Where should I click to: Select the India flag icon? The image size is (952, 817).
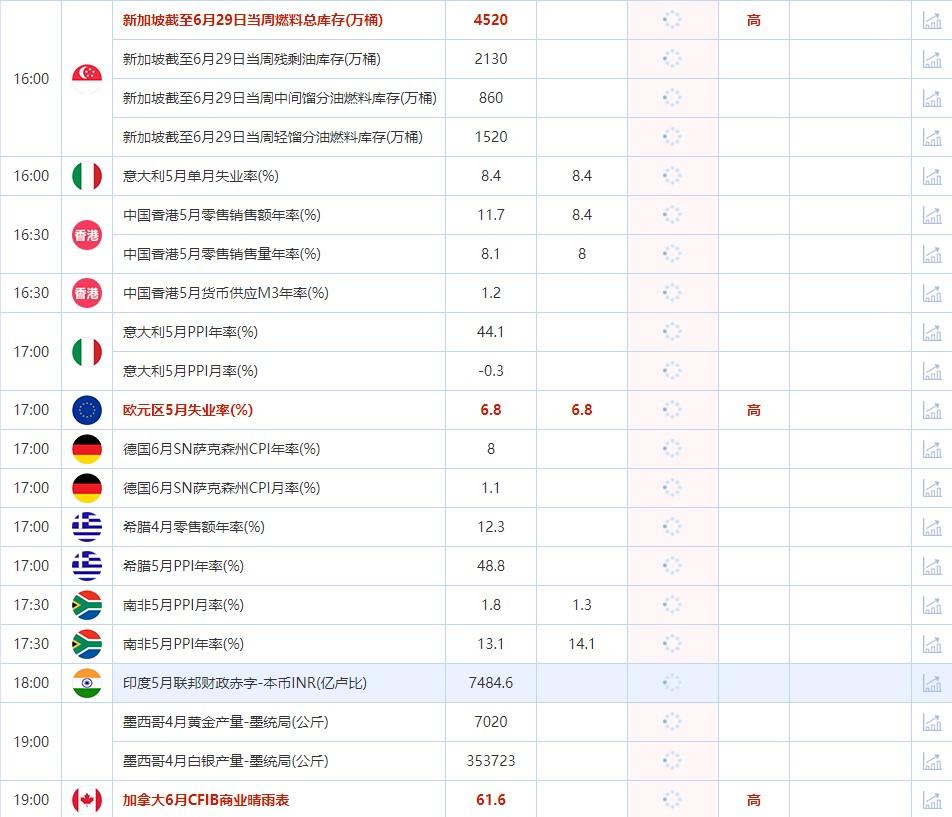point(87,683)
